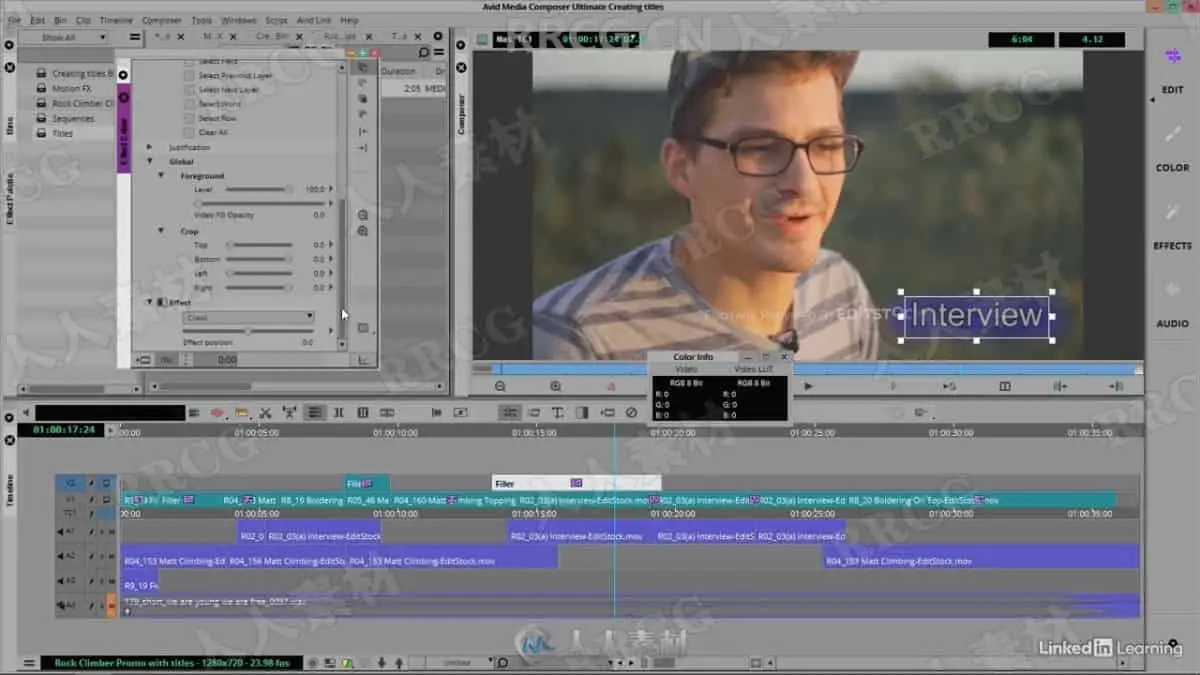Open the EFFECTS workspace icon

(1172, 212)
